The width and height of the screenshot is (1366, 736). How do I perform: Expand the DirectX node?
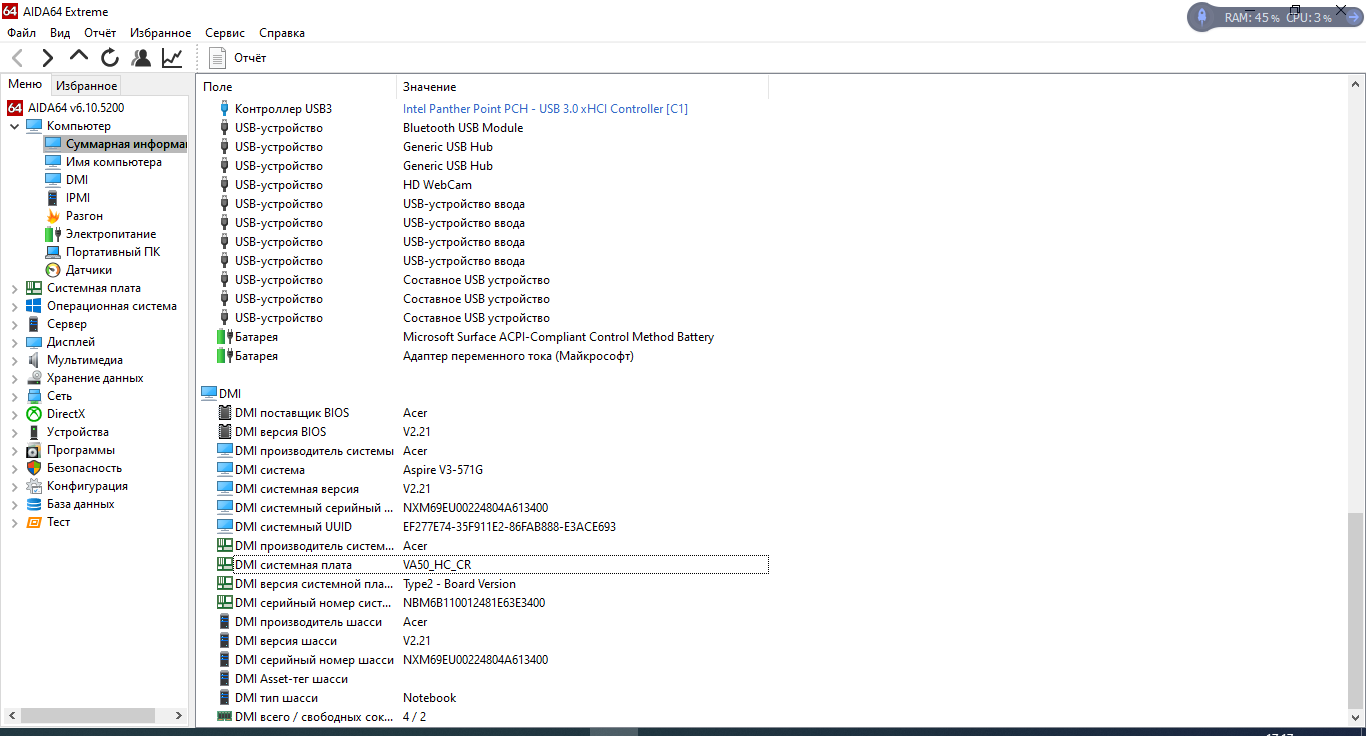14,414
